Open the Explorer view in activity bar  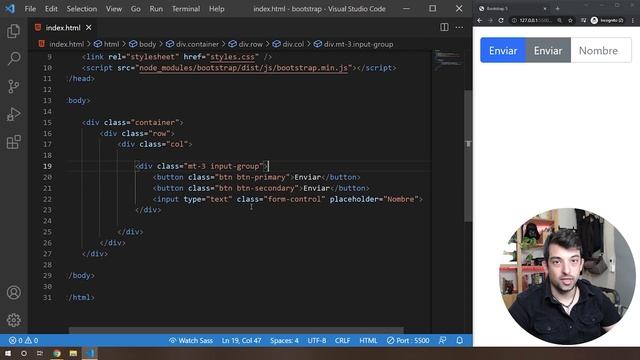tap(13, 31)
